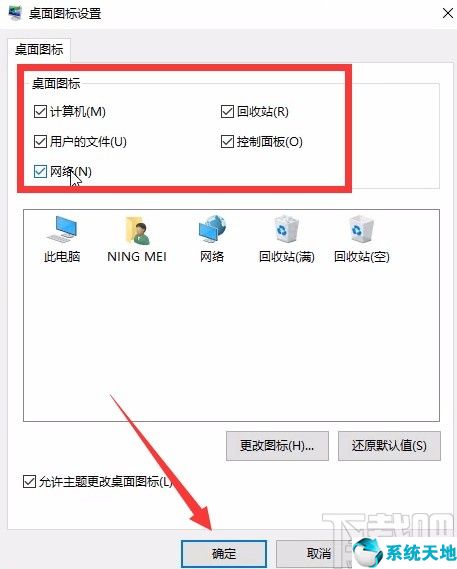Uncheck the 计算机(M) checkbox
The image size is (457, 569).
[x=40, y=111]
